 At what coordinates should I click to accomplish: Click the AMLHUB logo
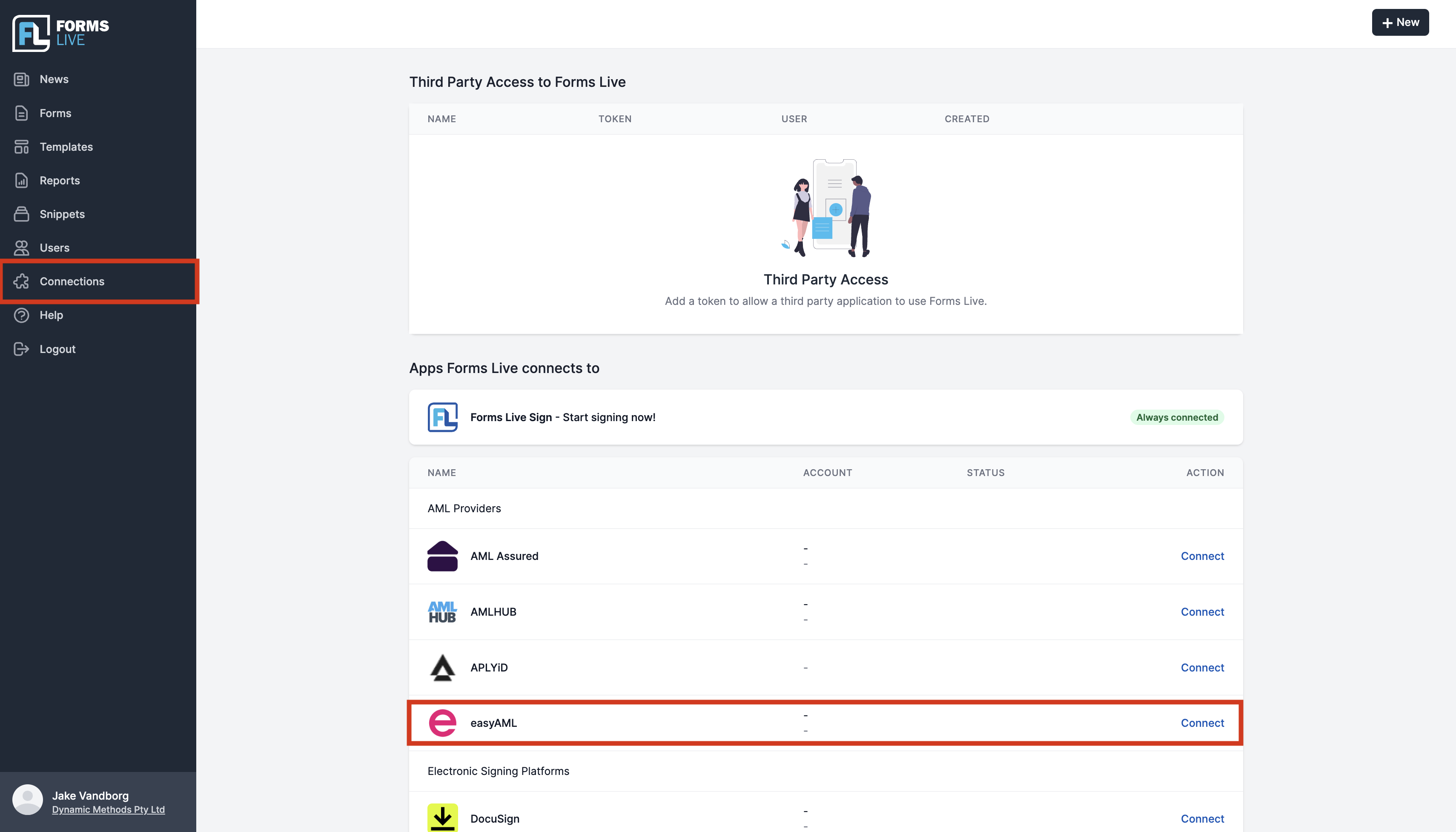(x=443, y=612)
